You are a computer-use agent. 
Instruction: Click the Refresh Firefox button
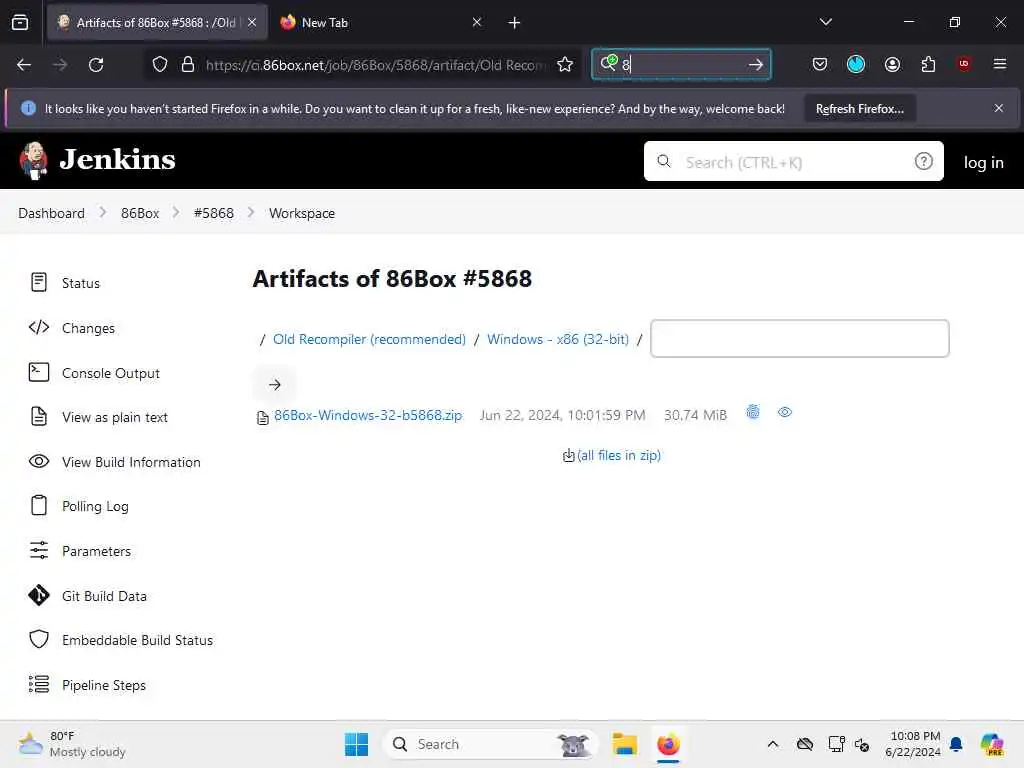[859, 109]
